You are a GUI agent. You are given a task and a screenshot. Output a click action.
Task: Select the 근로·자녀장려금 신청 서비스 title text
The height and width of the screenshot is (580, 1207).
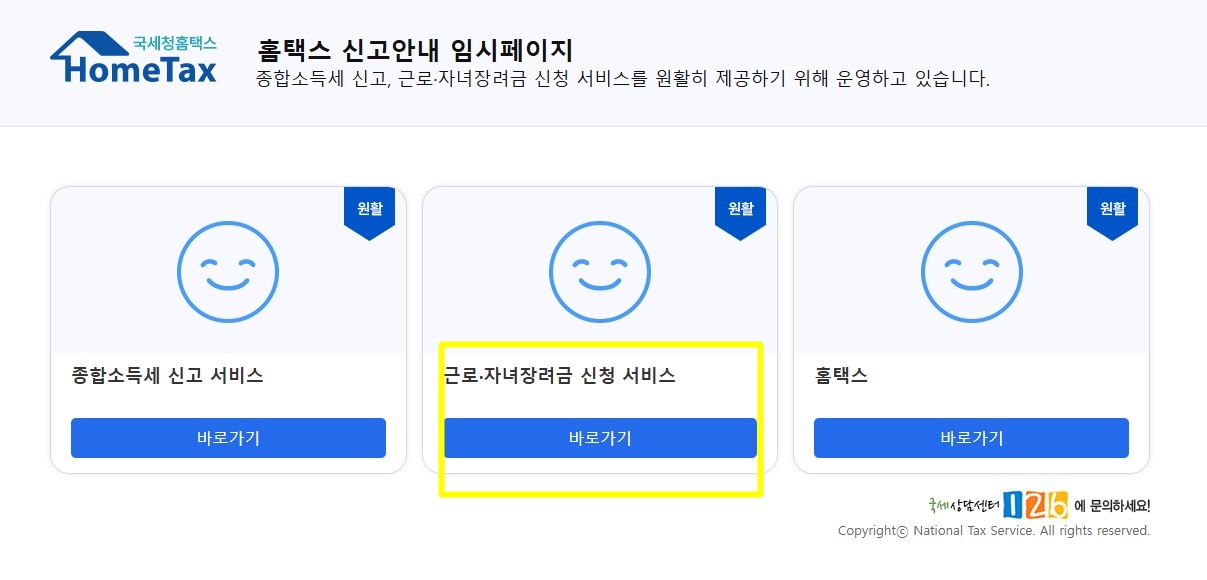560,376
